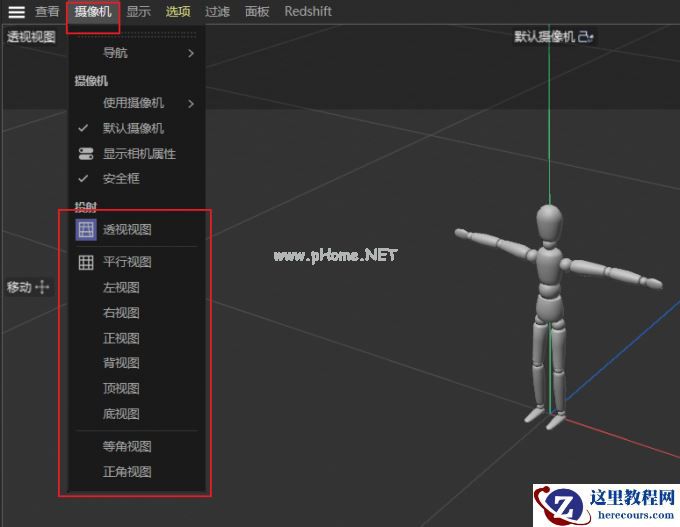Open the 过滤 menu
The image size is (680, 527).
pyautogui.click(x=217, y=11)
